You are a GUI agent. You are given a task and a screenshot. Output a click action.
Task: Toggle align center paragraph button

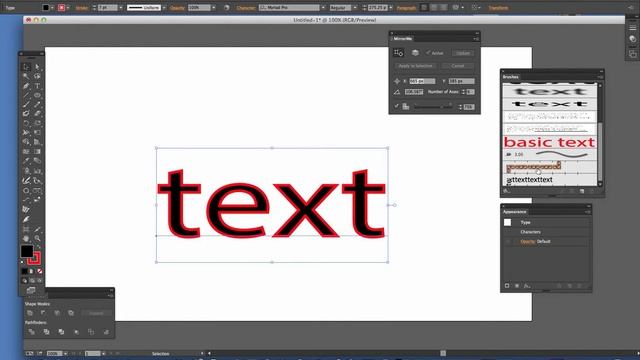(x=434, y=8)
